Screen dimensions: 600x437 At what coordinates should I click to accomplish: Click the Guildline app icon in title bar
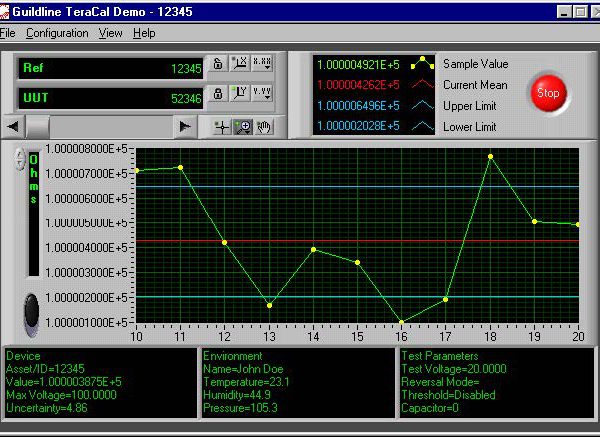[4, 11]
